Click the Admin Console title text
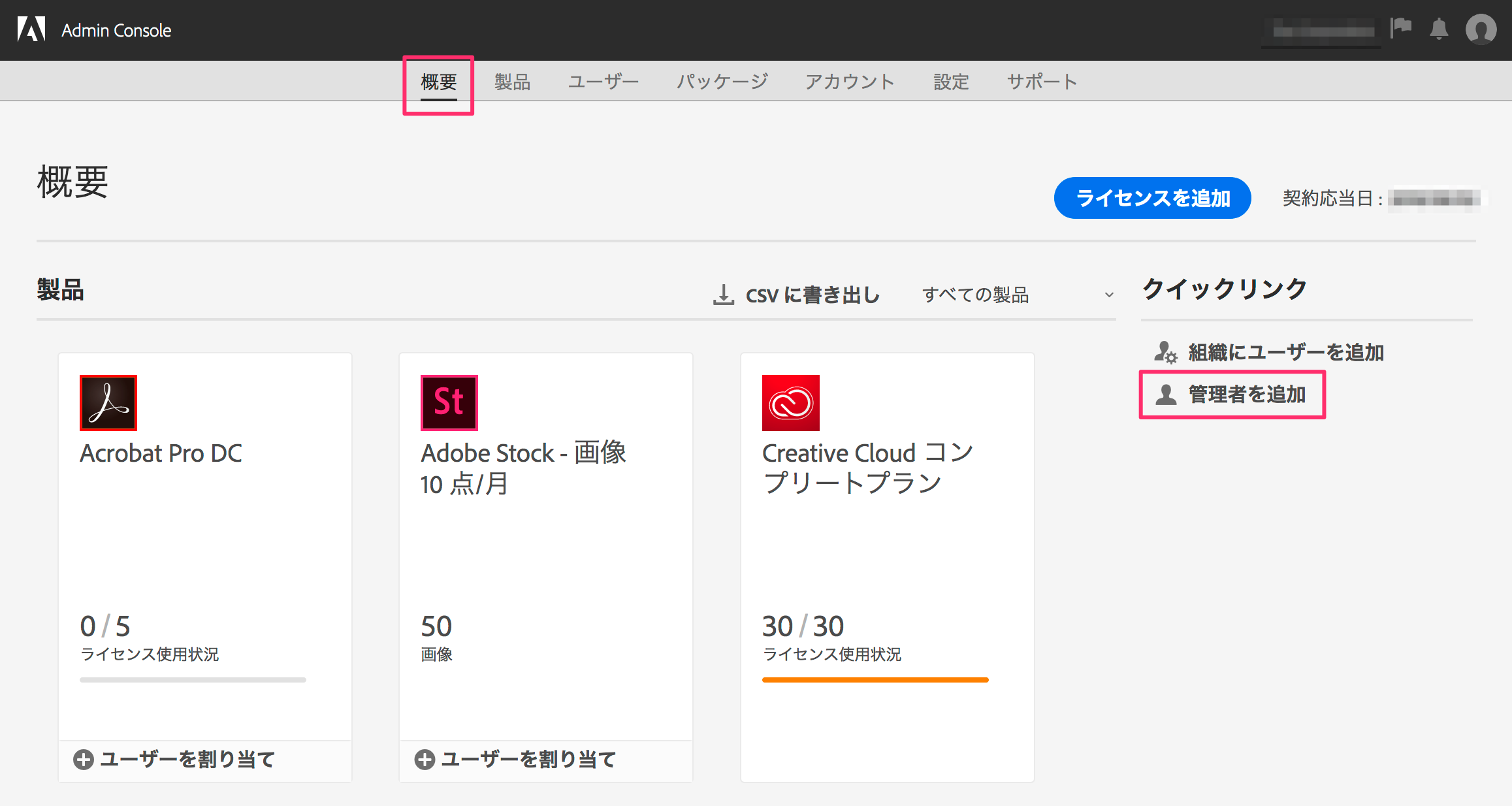 (x=116, y=31)
